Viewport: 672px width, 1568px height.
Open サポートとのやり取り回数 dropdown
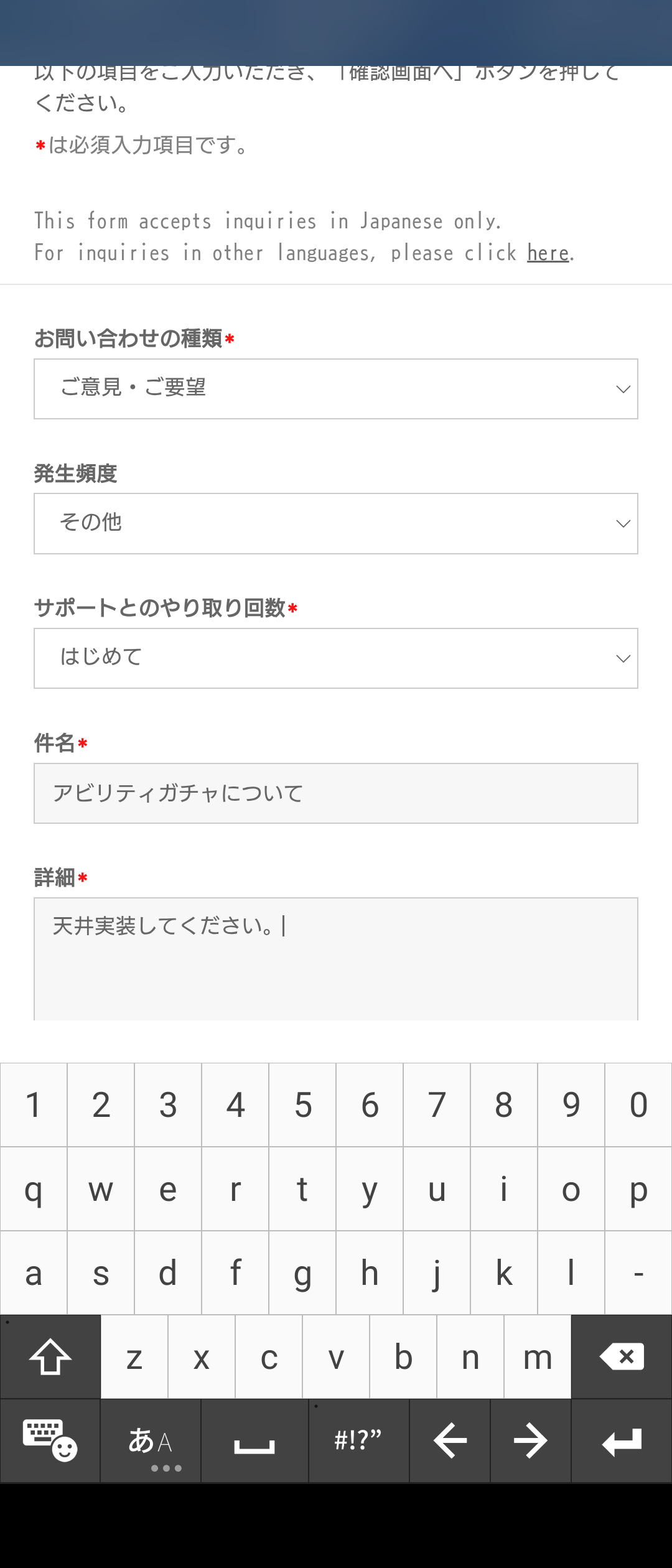pyautogui.click(x=336, y=658)
